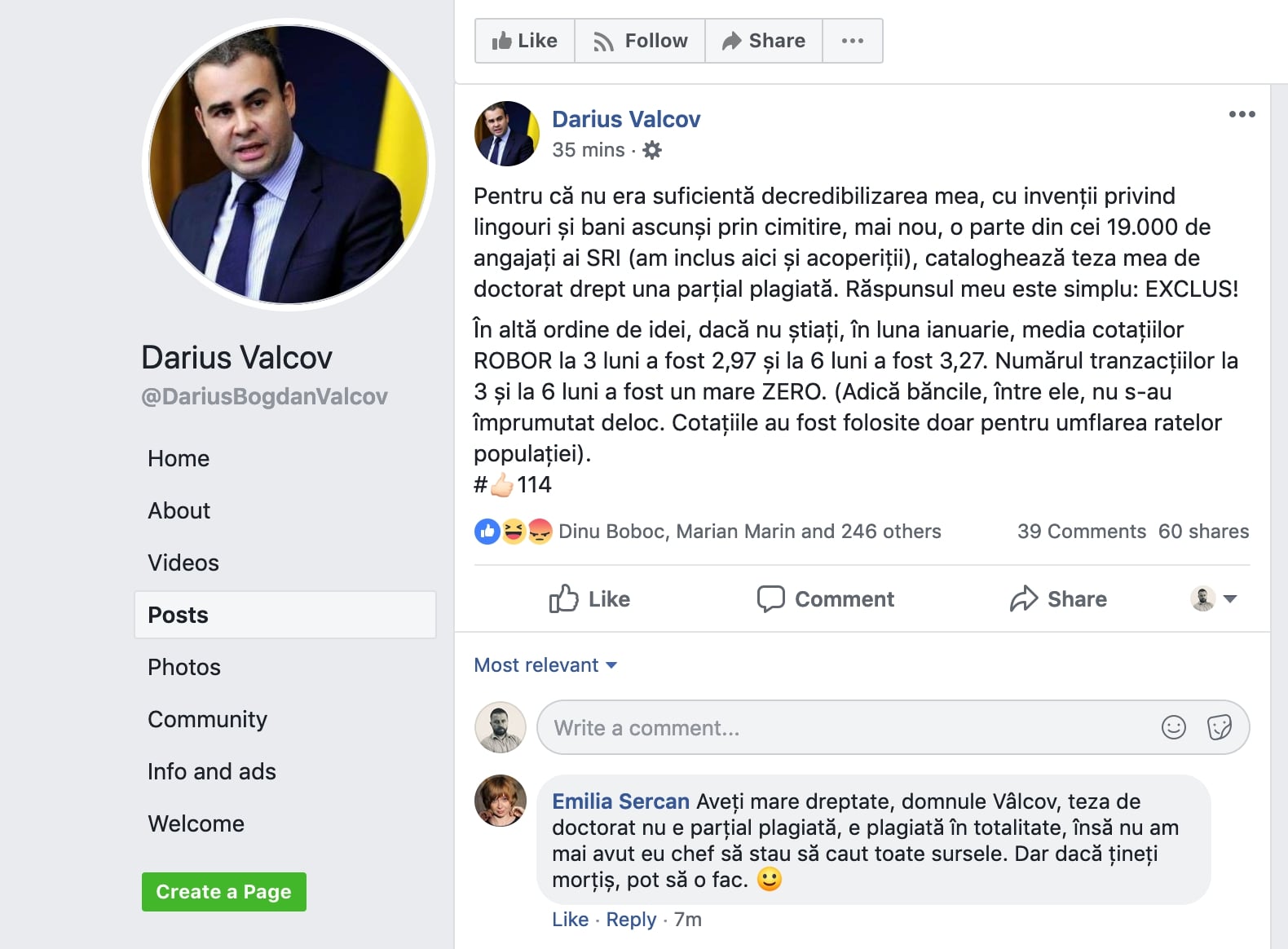Click the reaction emoji icons summary
This screenshot has height=949, width=1288.
[514, 532]
